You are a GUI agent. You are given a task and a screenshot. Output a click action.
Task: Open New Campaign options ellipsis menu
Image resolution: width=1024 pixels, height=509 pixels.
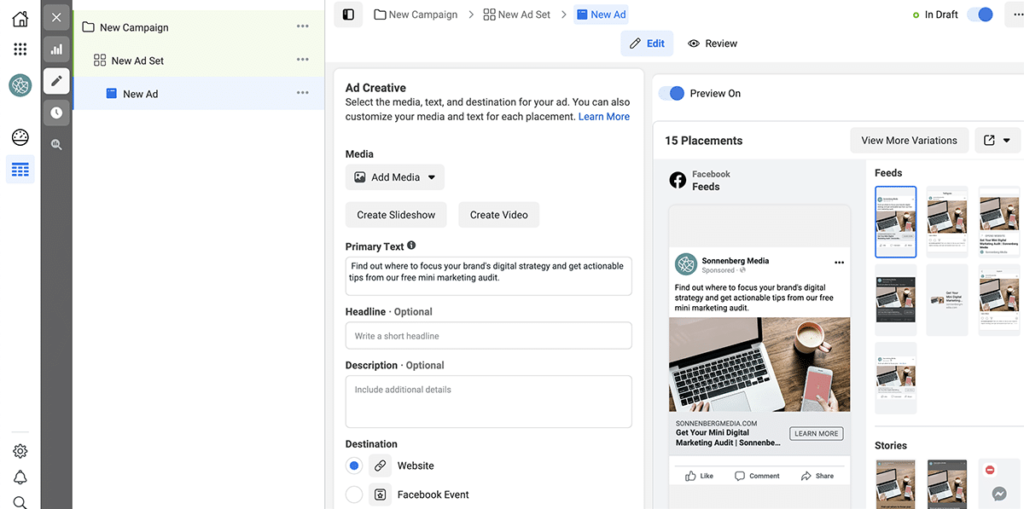(x=302, y=27)
